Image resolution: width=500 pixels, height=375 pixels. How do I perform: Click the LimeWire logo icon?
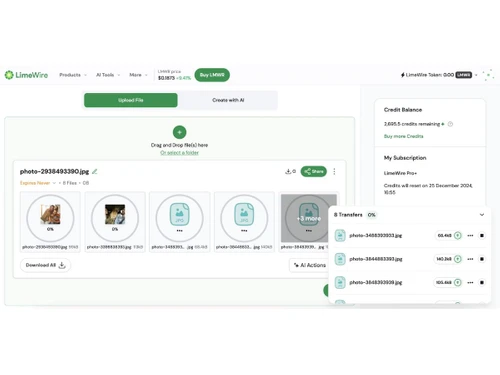(x=9, y=75)
